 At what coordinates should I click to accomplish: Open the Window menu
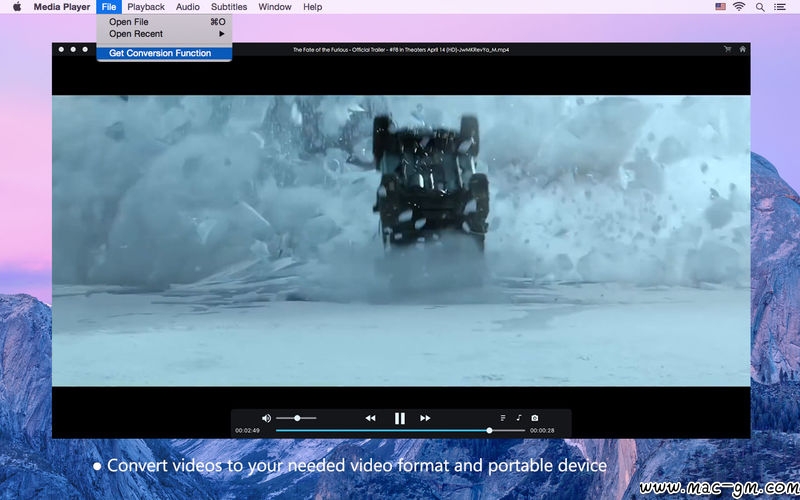[275, 7]
